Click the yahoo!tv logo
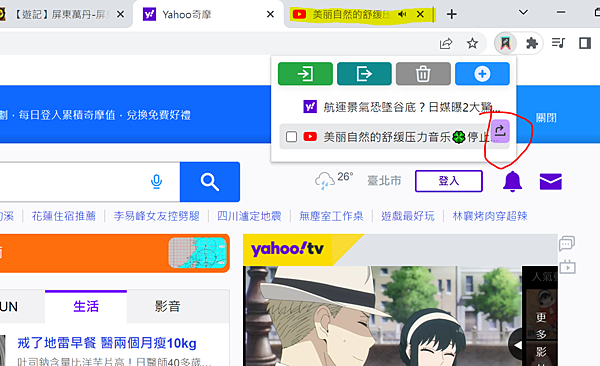 (x=287, y=249)
